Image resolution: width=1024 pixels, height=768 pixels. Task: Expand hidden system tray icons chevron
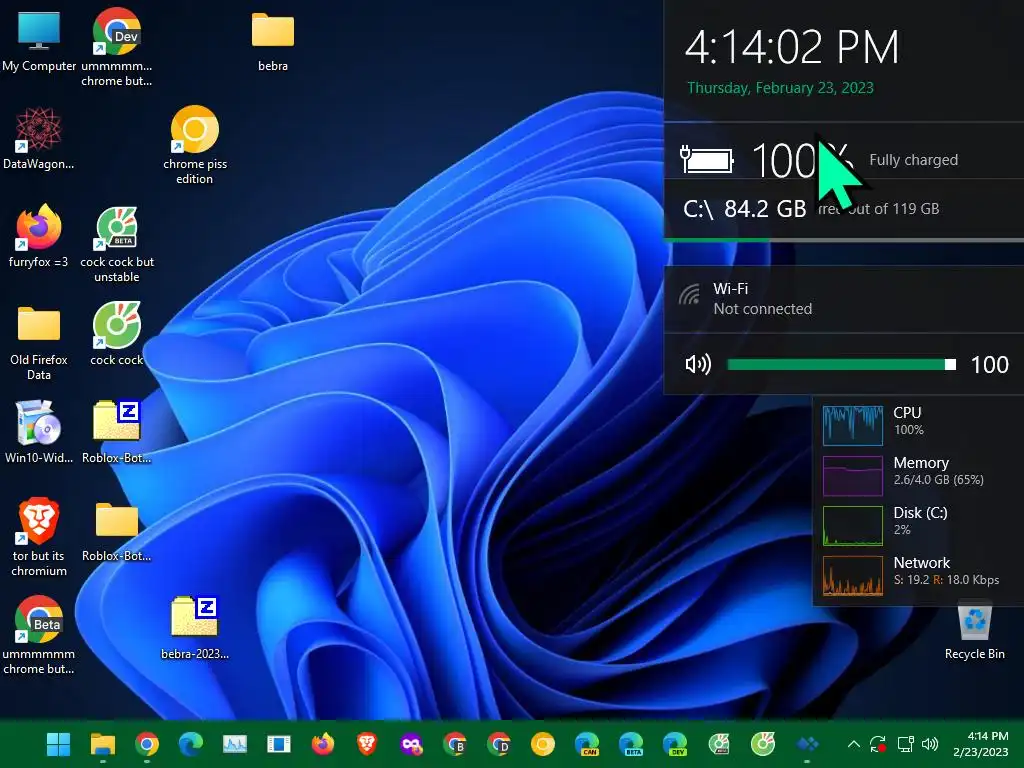tap(854, 744)
